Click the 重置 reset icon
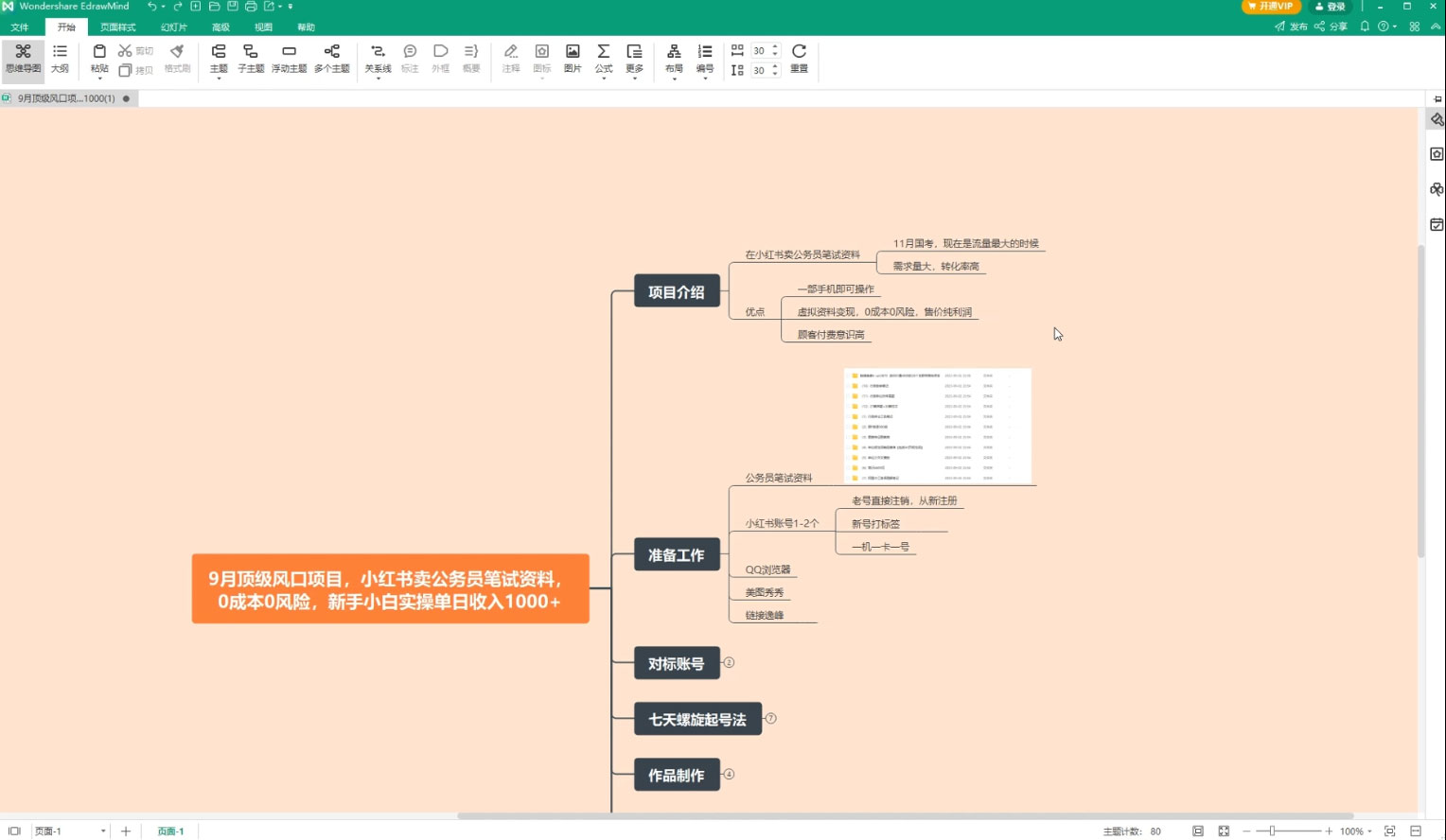 pyautogui.click(x=799, y=59)
